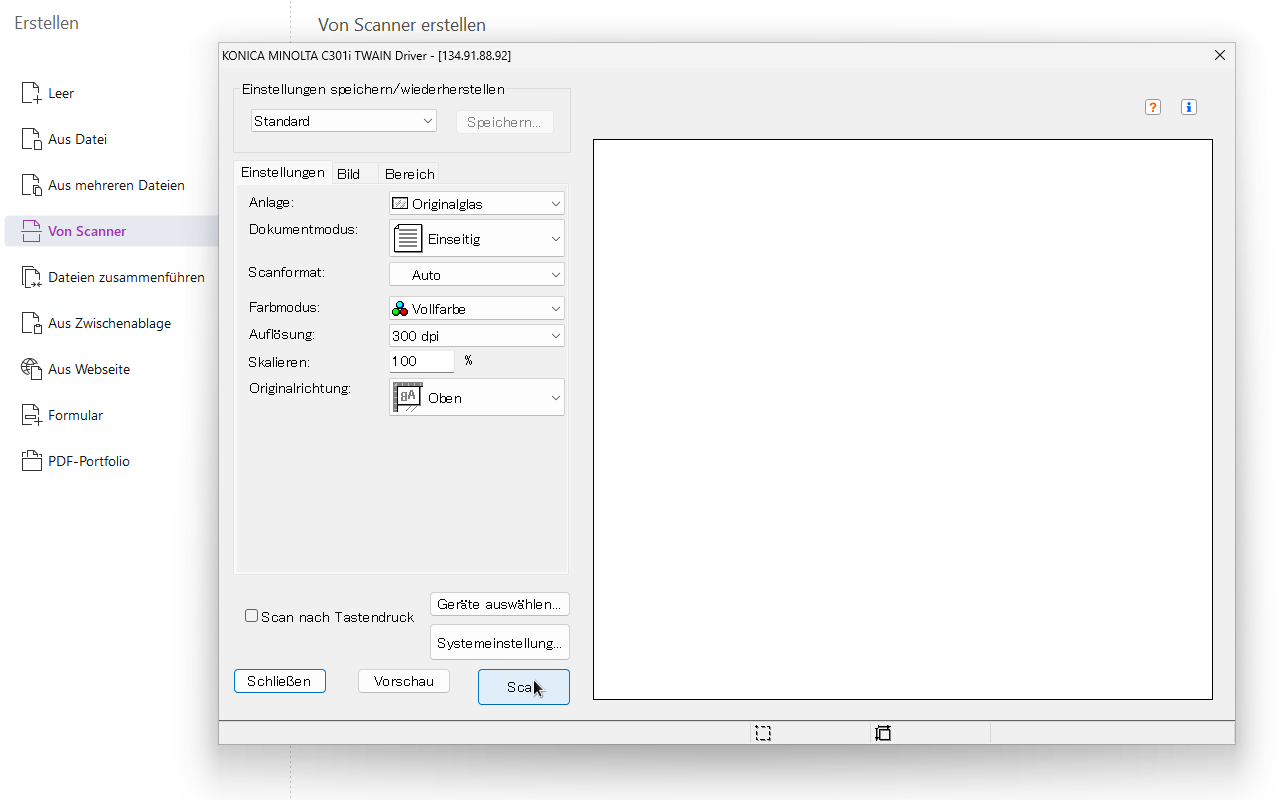Expand the Standard settings preset dropdown
Image resolution: width=1280 pixels, height=800 pixels.
pyautogui.click(x=343, y=121)
